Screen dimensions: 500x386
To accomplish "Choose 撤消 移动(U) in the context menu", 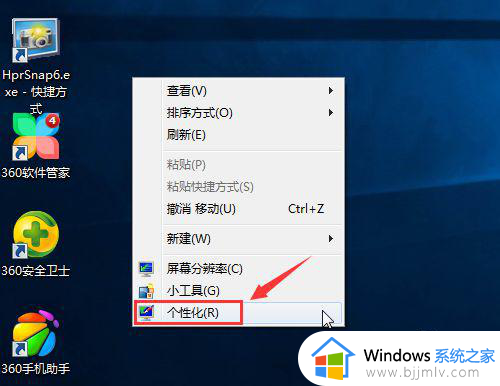I will click(238, 209).
